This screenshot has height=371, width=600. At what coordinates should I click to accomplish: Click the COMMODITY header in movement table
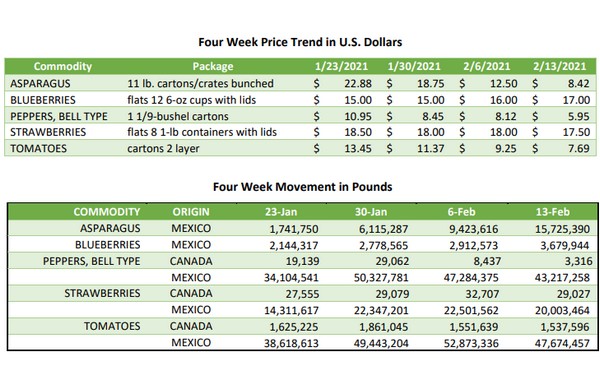point(107,212)
